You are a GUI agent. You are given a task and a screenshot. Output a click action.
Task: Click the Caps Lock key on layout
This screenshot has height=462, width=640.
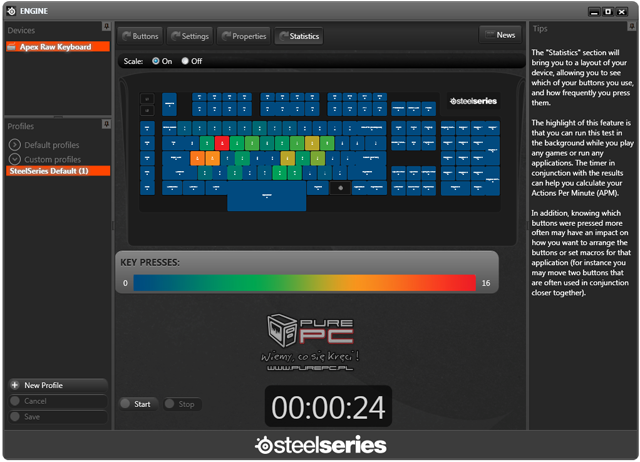tap(176, 158)
